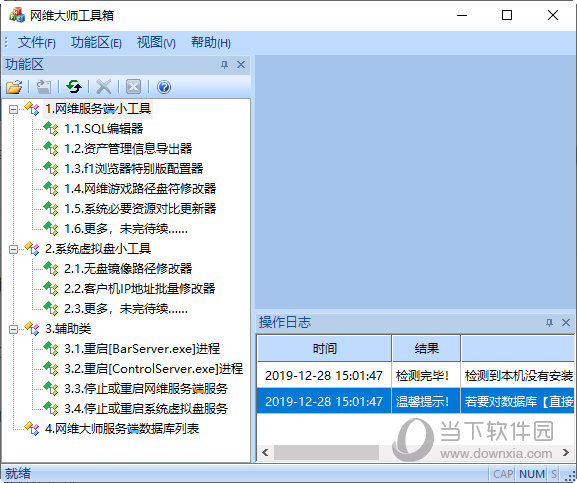Click icon beside 1.1.SQL编辑器
The width and height of the screenshot is (577, 483).
[51, 128]
